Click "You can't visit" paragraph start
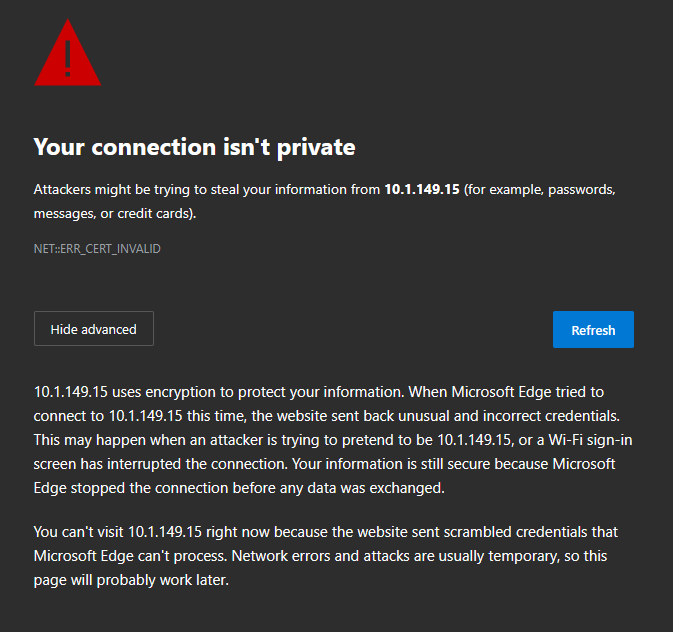673x632 pixels. (81, 531)
